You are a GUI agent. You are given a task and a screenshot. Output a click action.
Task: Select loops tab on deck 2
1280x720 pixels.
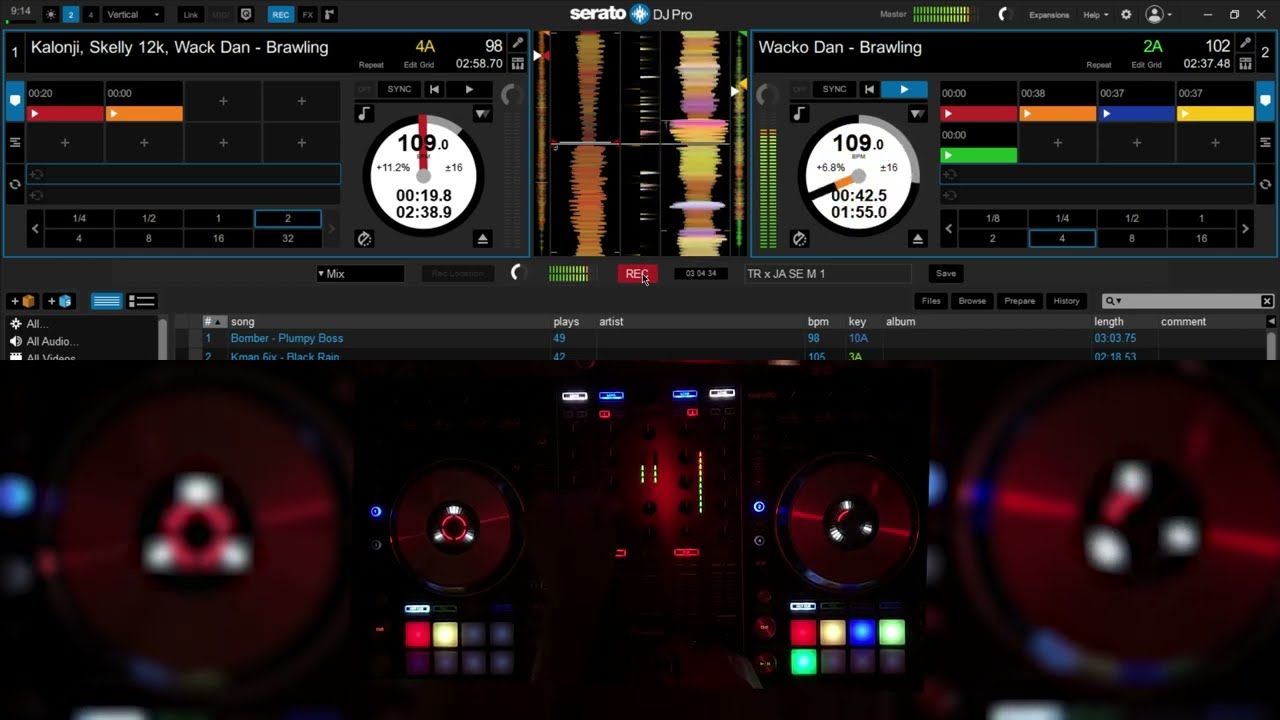[1265, 184]
